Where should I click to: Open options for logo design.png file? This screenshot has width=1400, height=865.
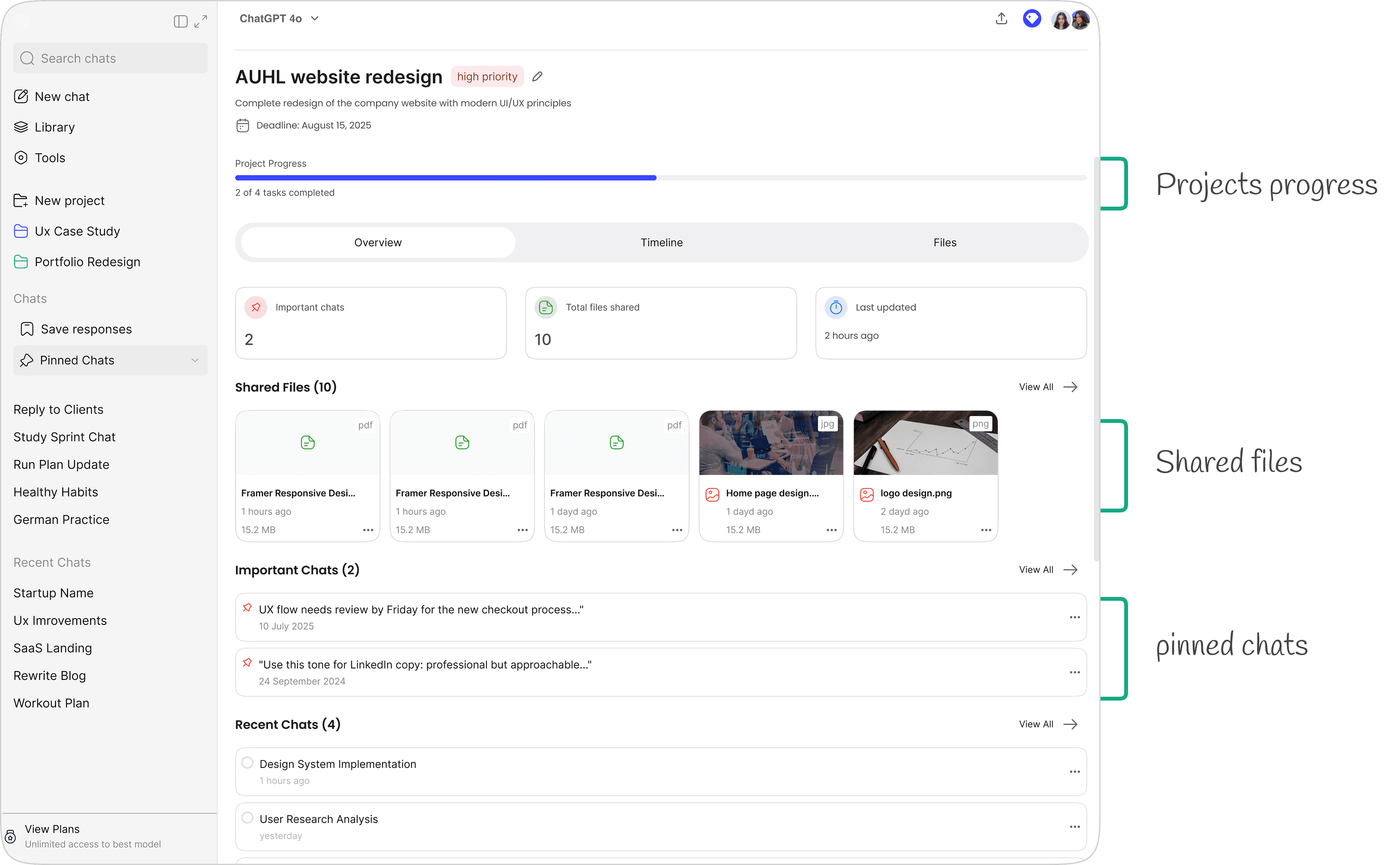pyautogui.click(x=986, y=530)
